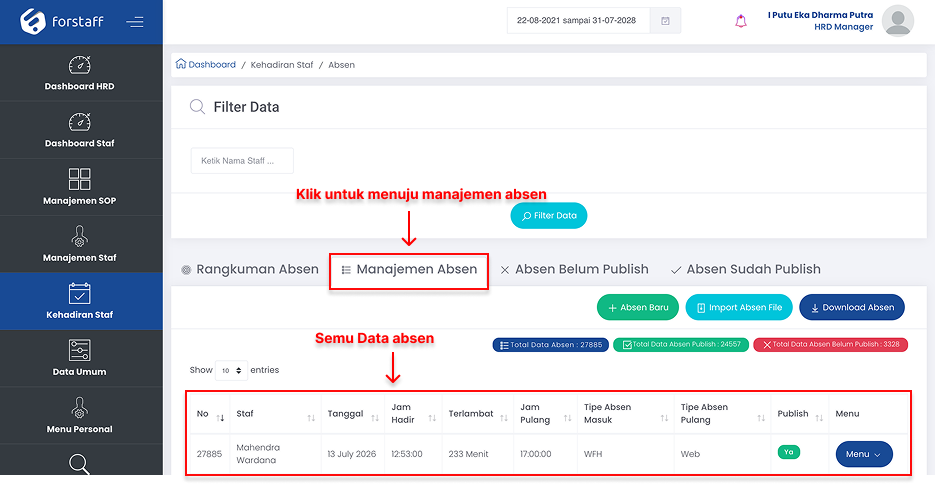Open the Show entries dropdown
Screen dimensions: 935x484
tap(231, 370)
